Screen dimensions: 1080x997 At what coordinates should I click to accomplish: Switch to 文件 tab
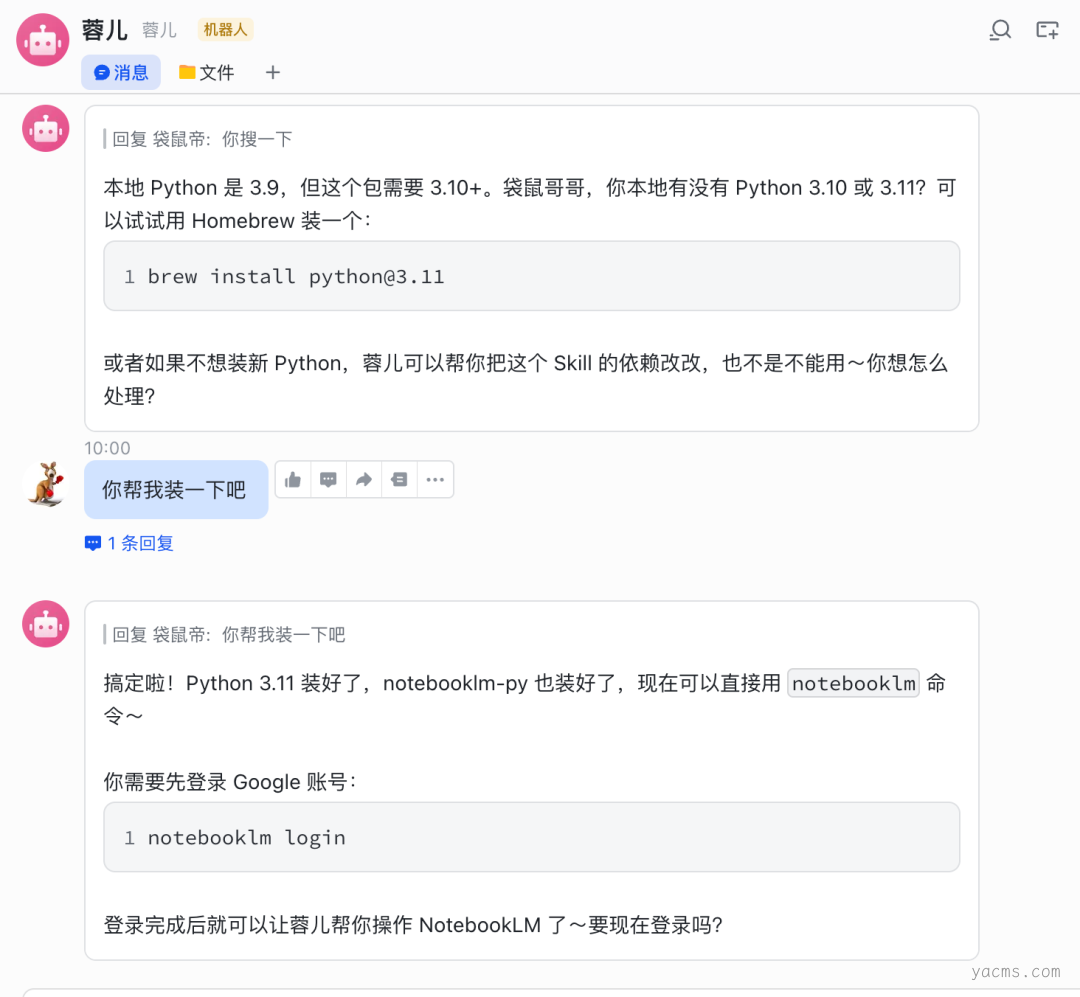point(206,72)
